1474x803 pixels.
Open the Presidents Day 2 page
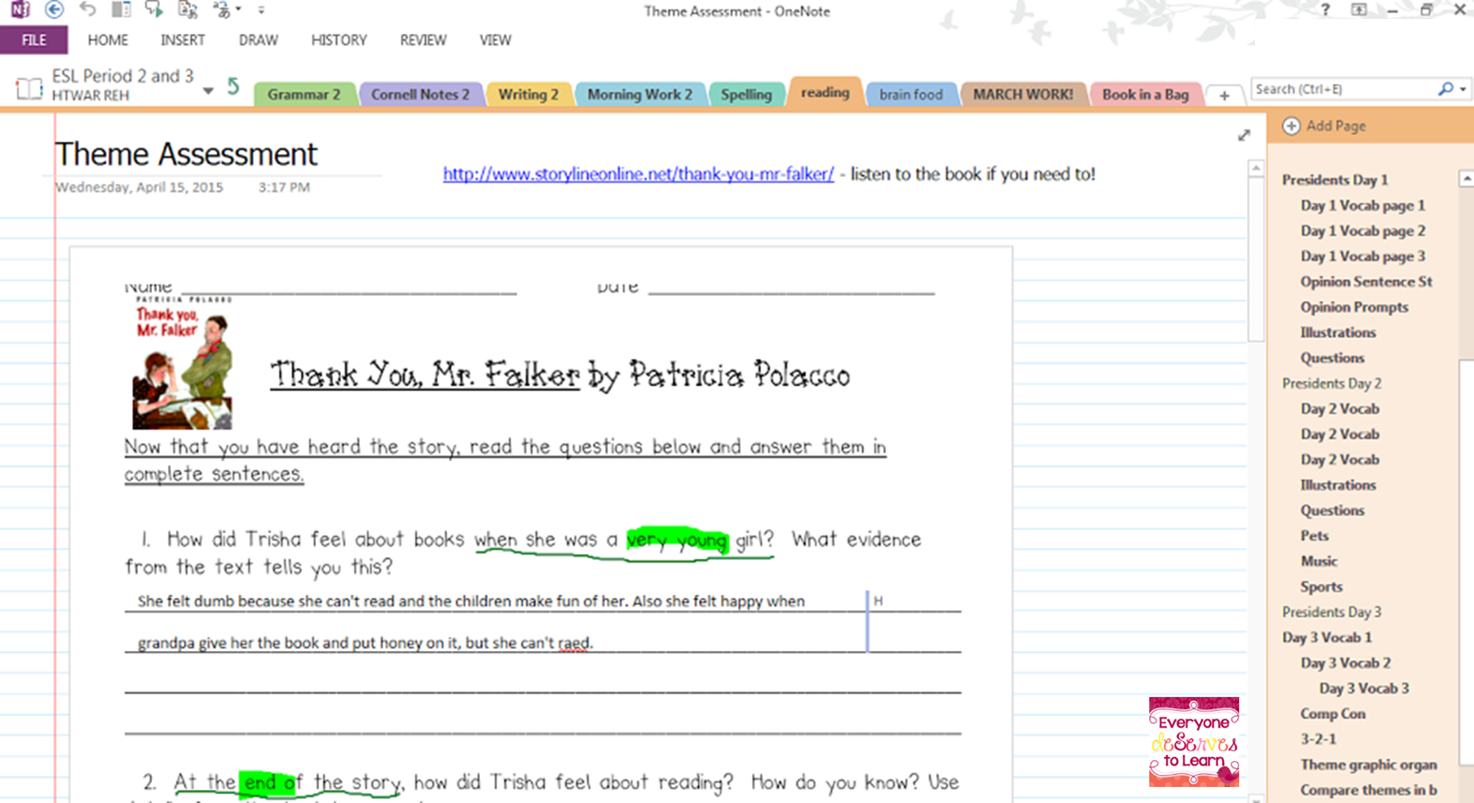pyautogui.click(x=1332, y=383)
